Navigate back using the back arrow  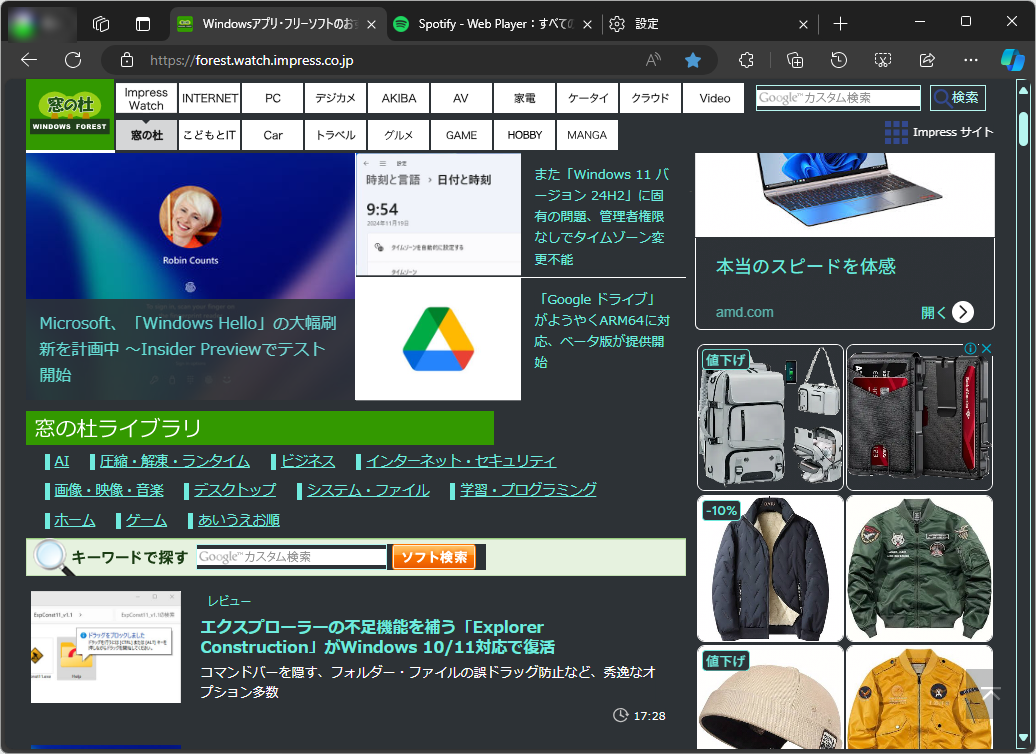point(29,60)
